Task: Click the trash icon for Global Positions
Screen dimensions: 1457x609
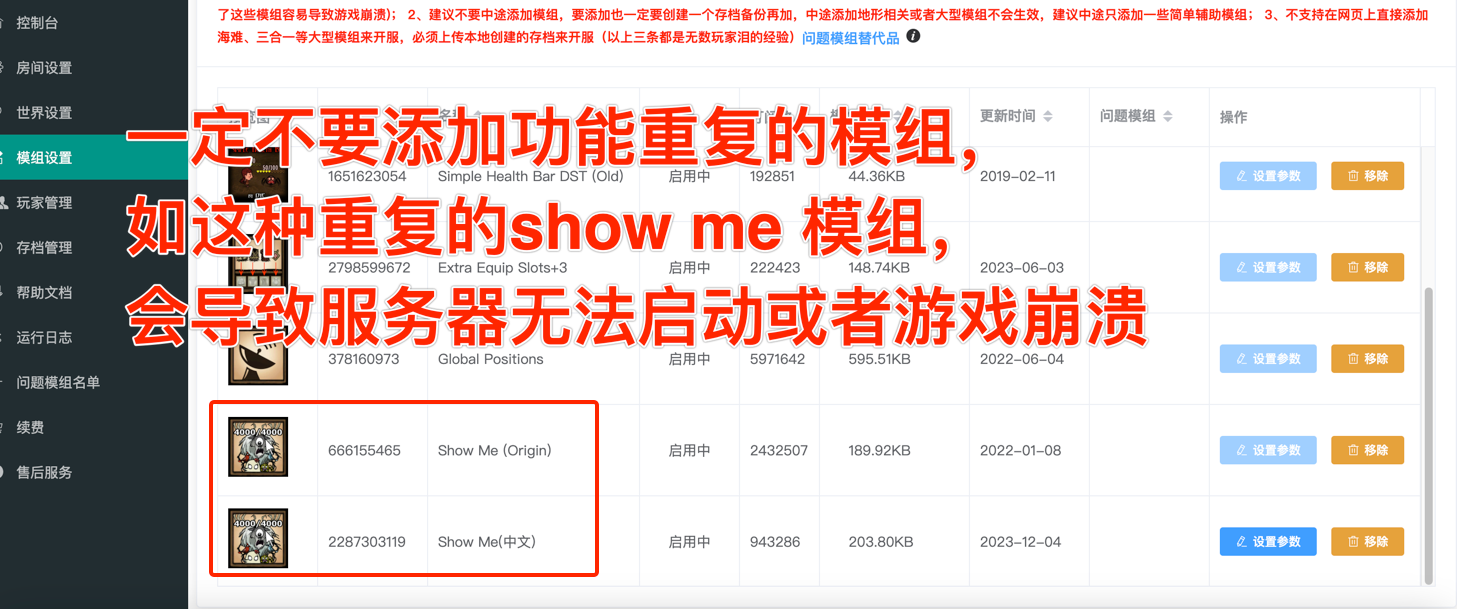Action: (x=1353, y=359)
